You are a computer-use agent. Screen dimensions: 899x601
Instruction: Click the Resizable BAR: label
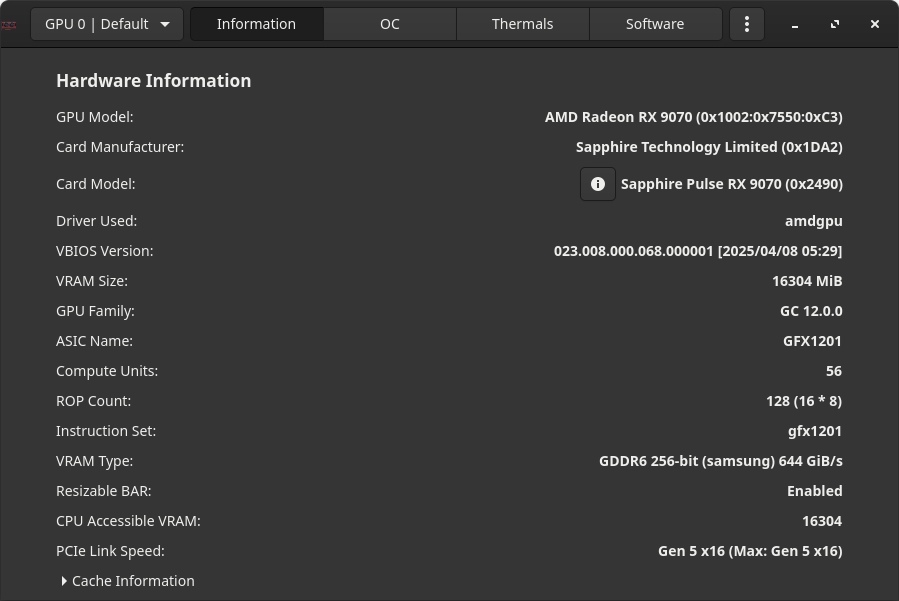point(104,491)
